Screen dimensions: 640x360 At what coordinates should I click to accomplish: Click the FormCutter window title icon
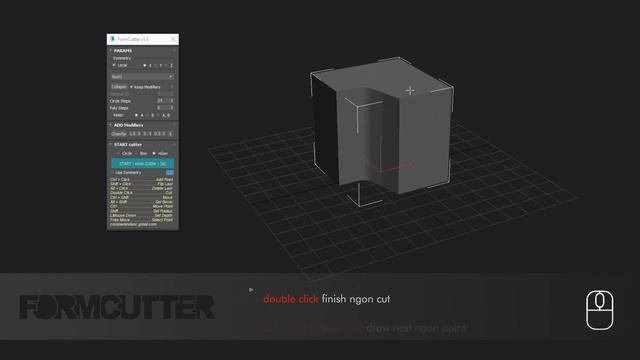click(112, 39)
